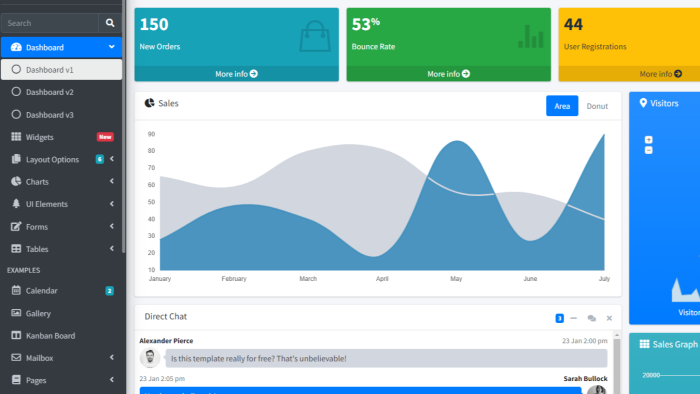Click the Widgets grid icon
This screenshot has height=394, width=700.
(x=16, y=137)
